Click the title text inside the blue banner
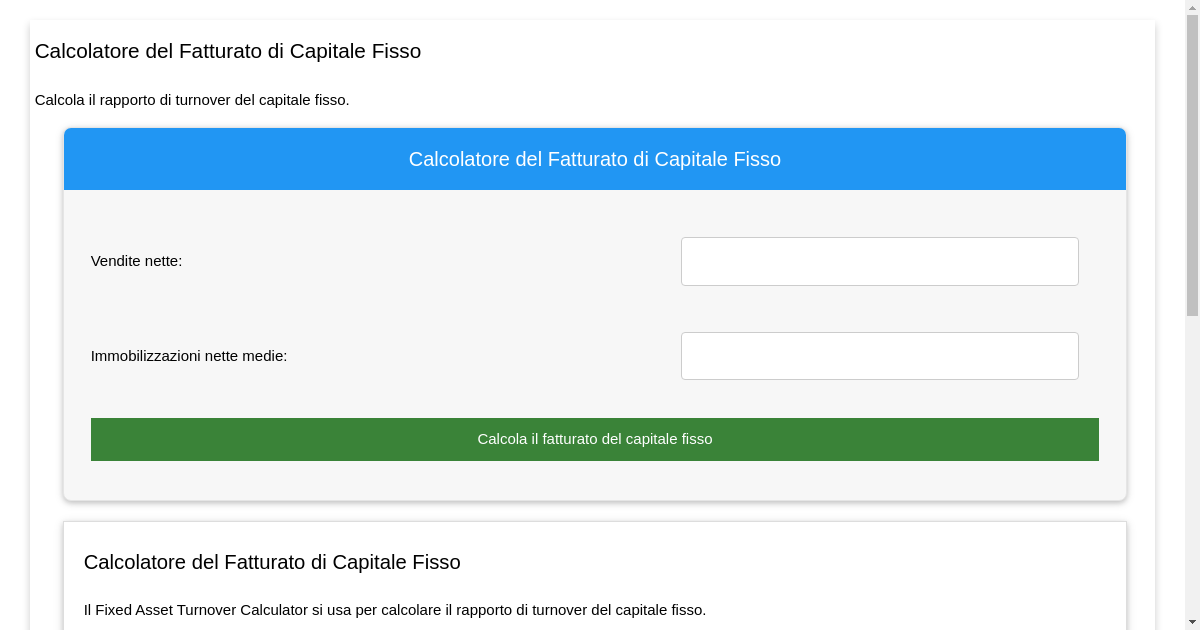1200x630 pixels. coord(595,159)
